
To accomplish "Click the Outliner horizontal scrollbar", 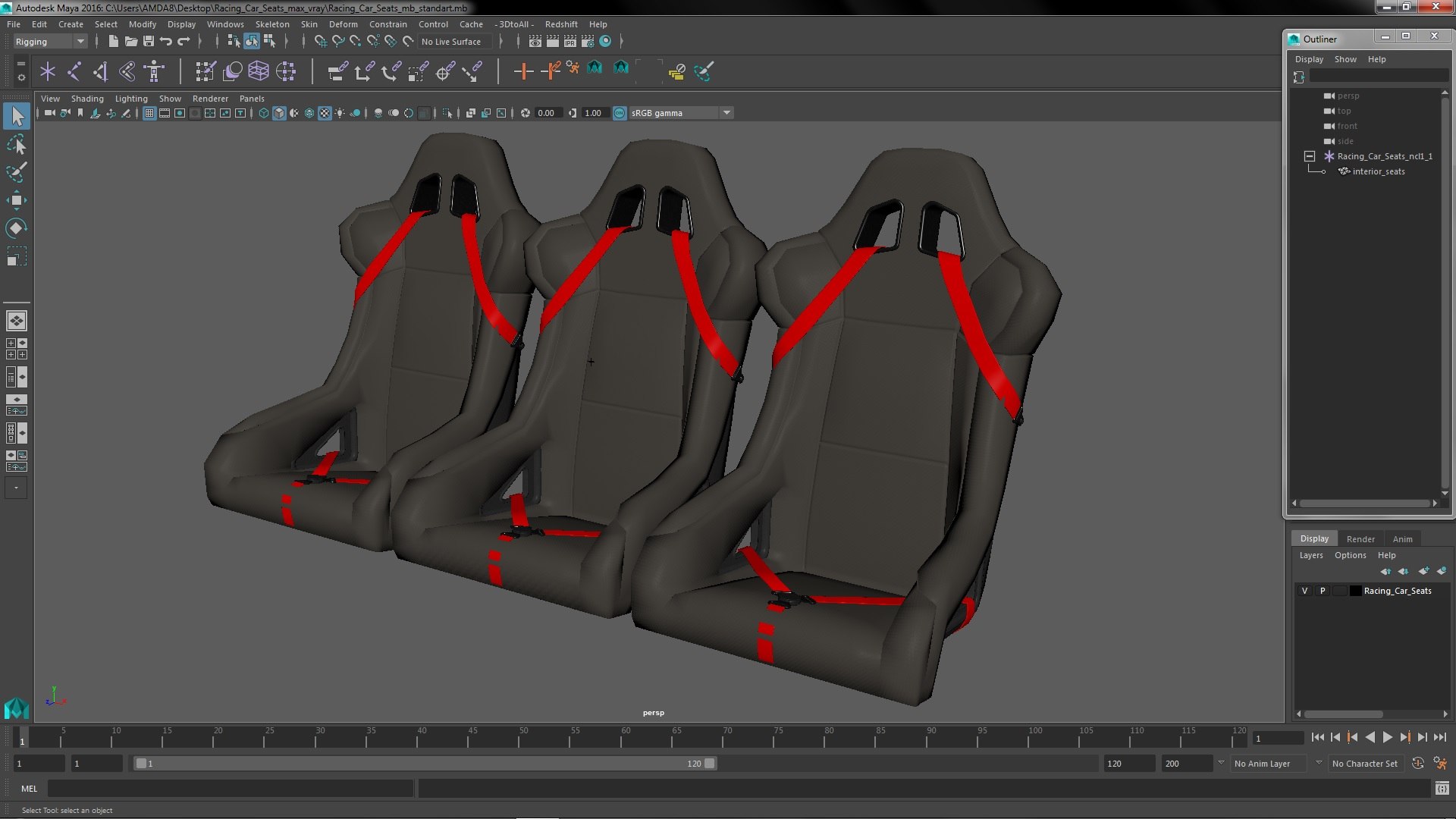I will [1365, 504].
